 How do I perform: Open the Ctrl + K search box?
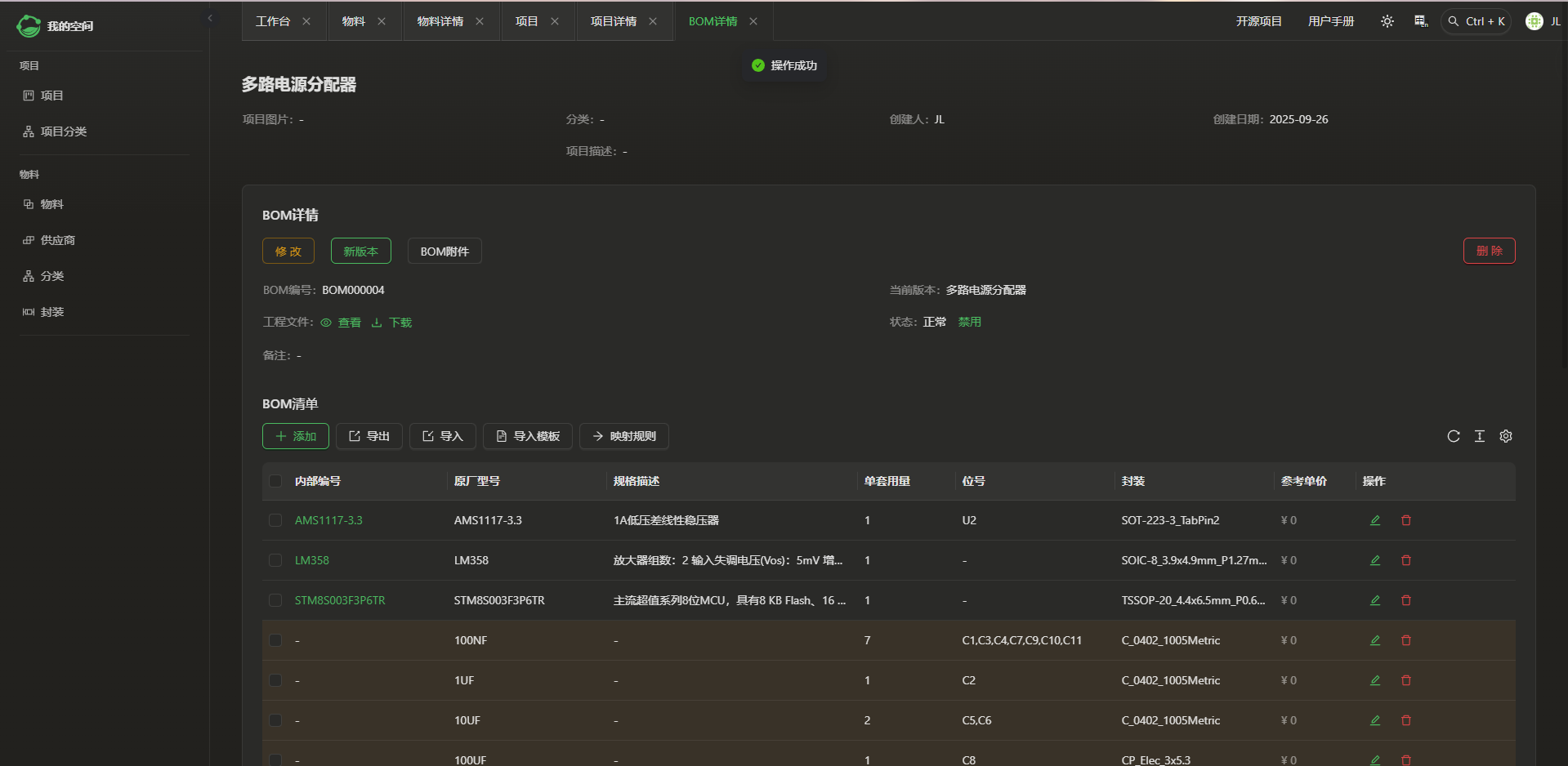pyautogui.click(x=1476, y=21)
